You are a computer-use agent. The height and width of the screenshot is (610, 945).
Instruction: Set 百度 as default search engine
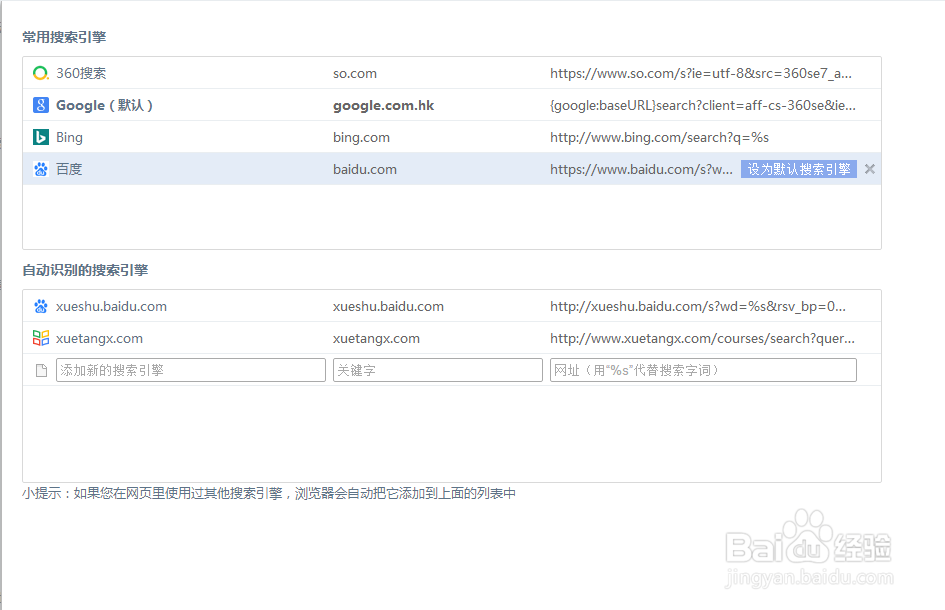(x=799, y=169)
